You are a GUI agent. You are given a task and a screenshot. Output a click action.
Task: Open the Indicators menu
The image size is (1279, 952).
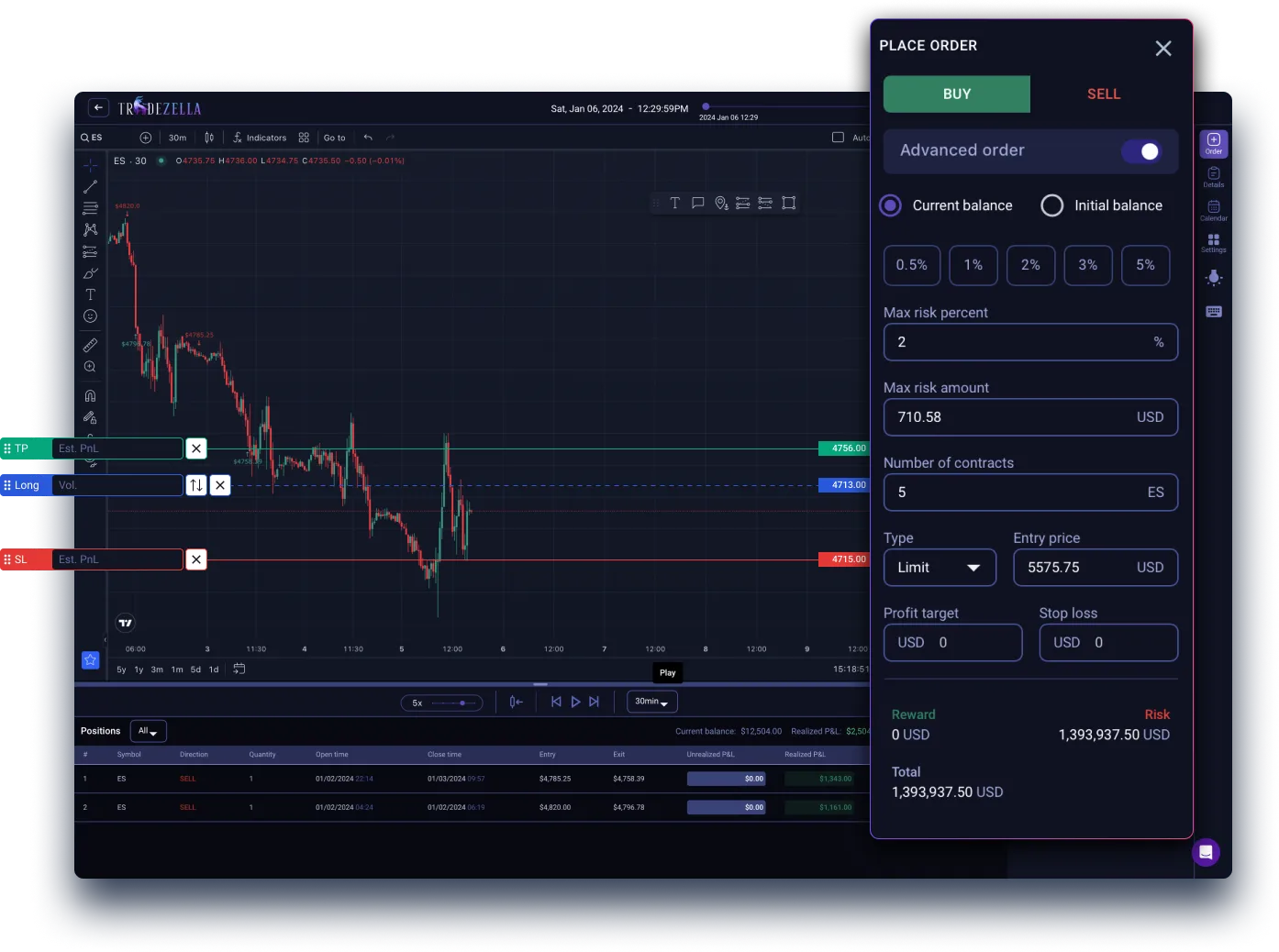[x=260, y=138]
